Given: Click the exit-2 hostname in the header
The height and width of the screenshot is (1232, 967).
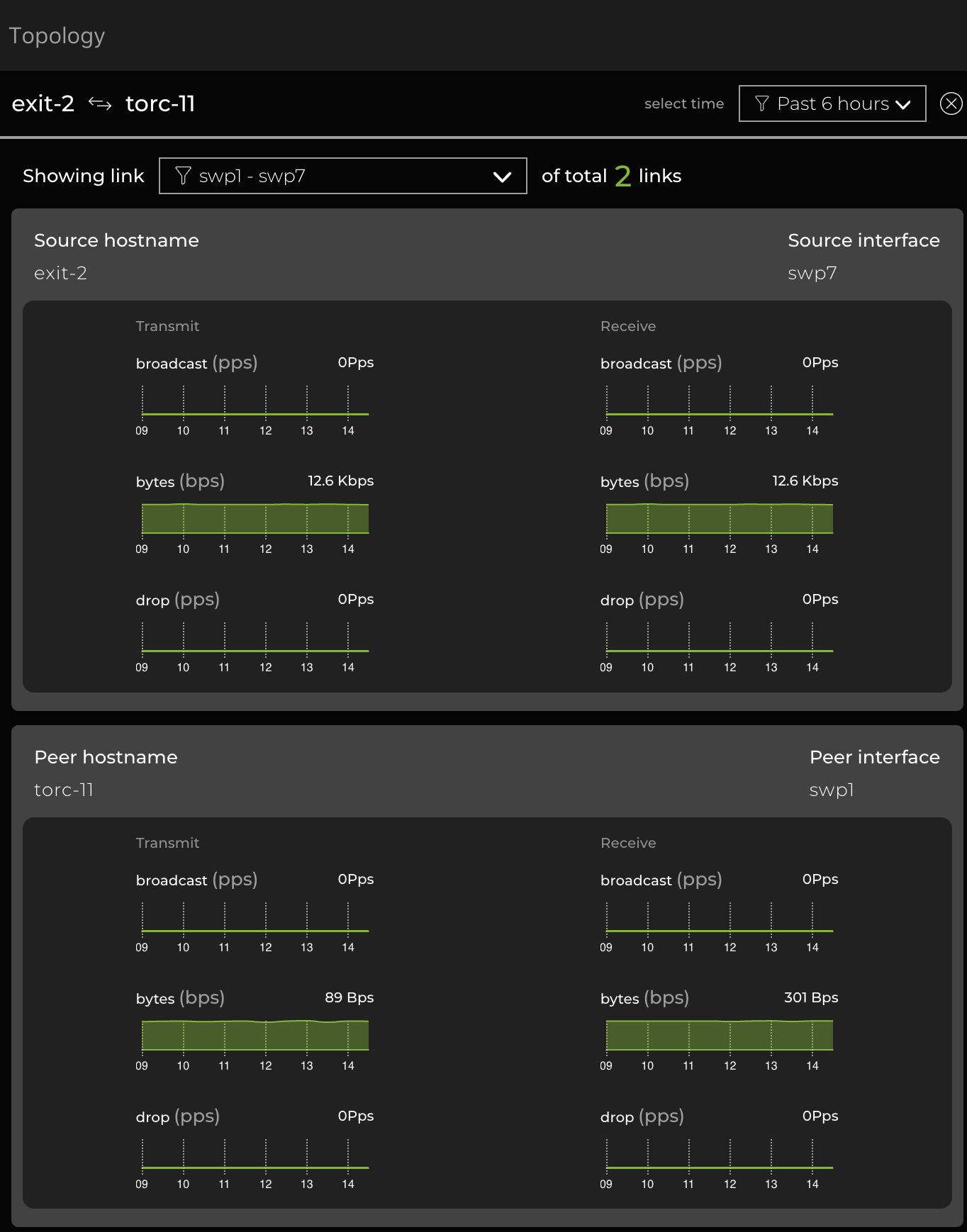Looking at the screenshot, I should pyautogui.click(x=43, y=104).
